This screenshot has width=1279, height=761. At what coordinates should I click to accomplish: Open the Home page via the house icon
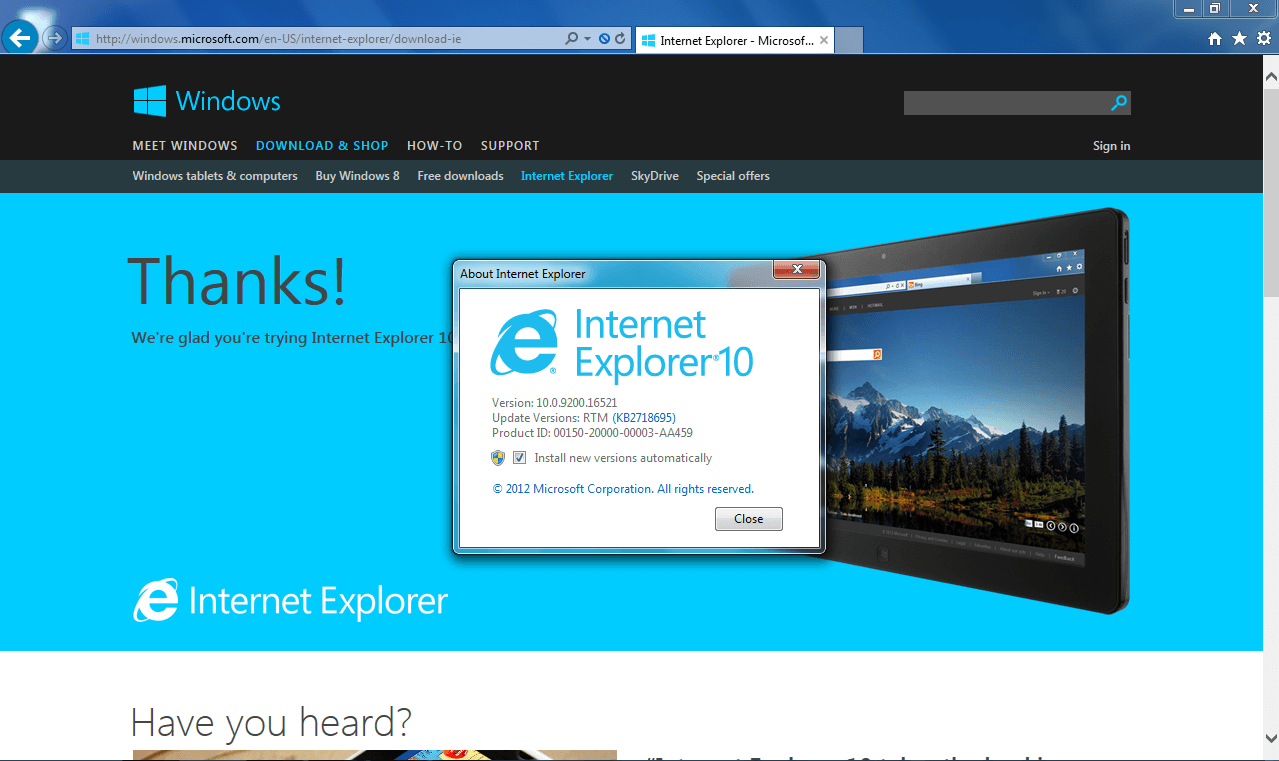1215,38
